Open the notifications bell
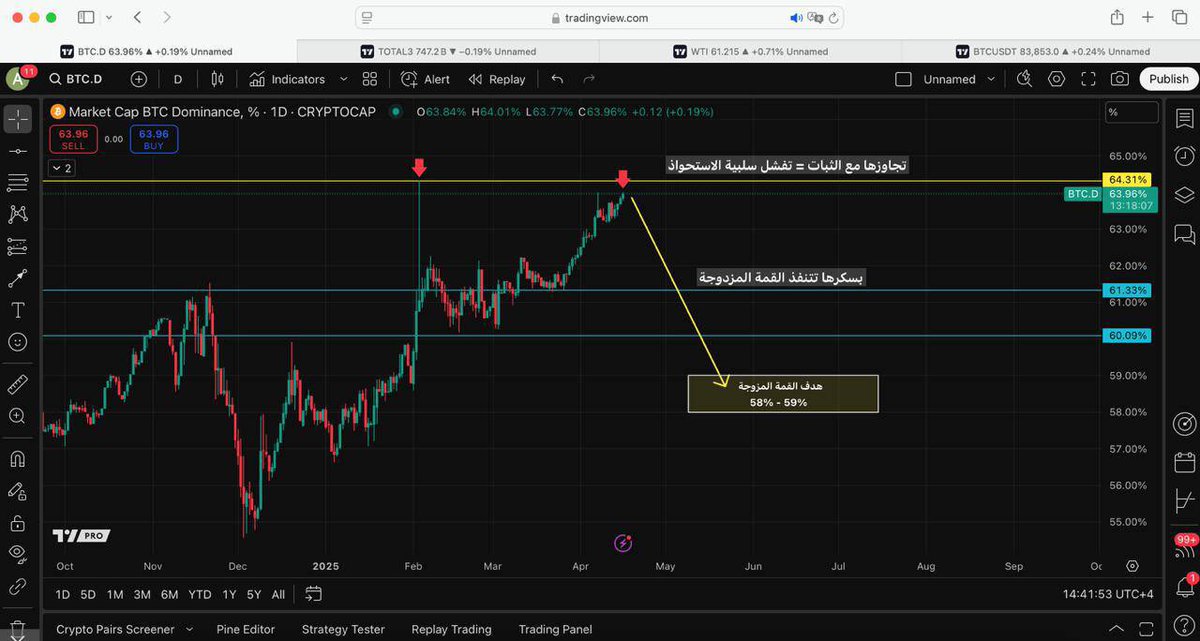Screen dimensions: 1200x641 tap(1185, 586)
